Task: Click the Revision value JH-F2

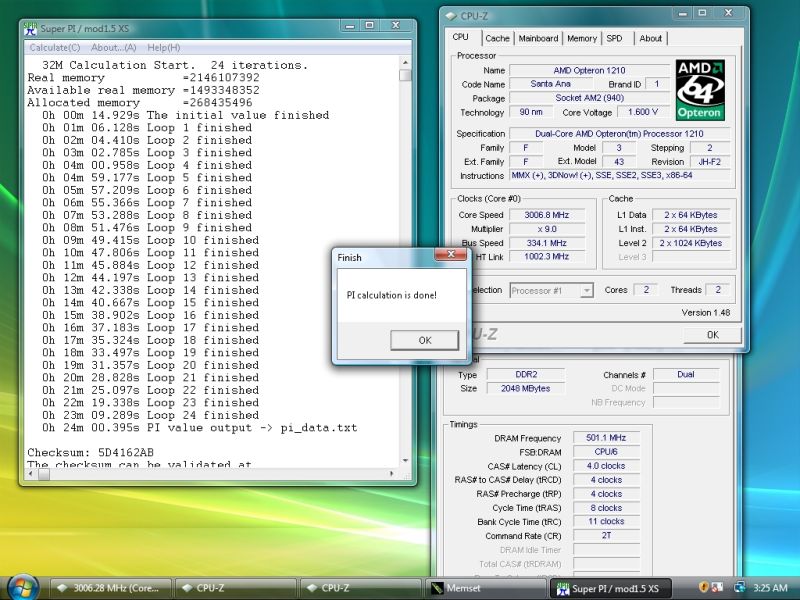Action: click(709, 162)
